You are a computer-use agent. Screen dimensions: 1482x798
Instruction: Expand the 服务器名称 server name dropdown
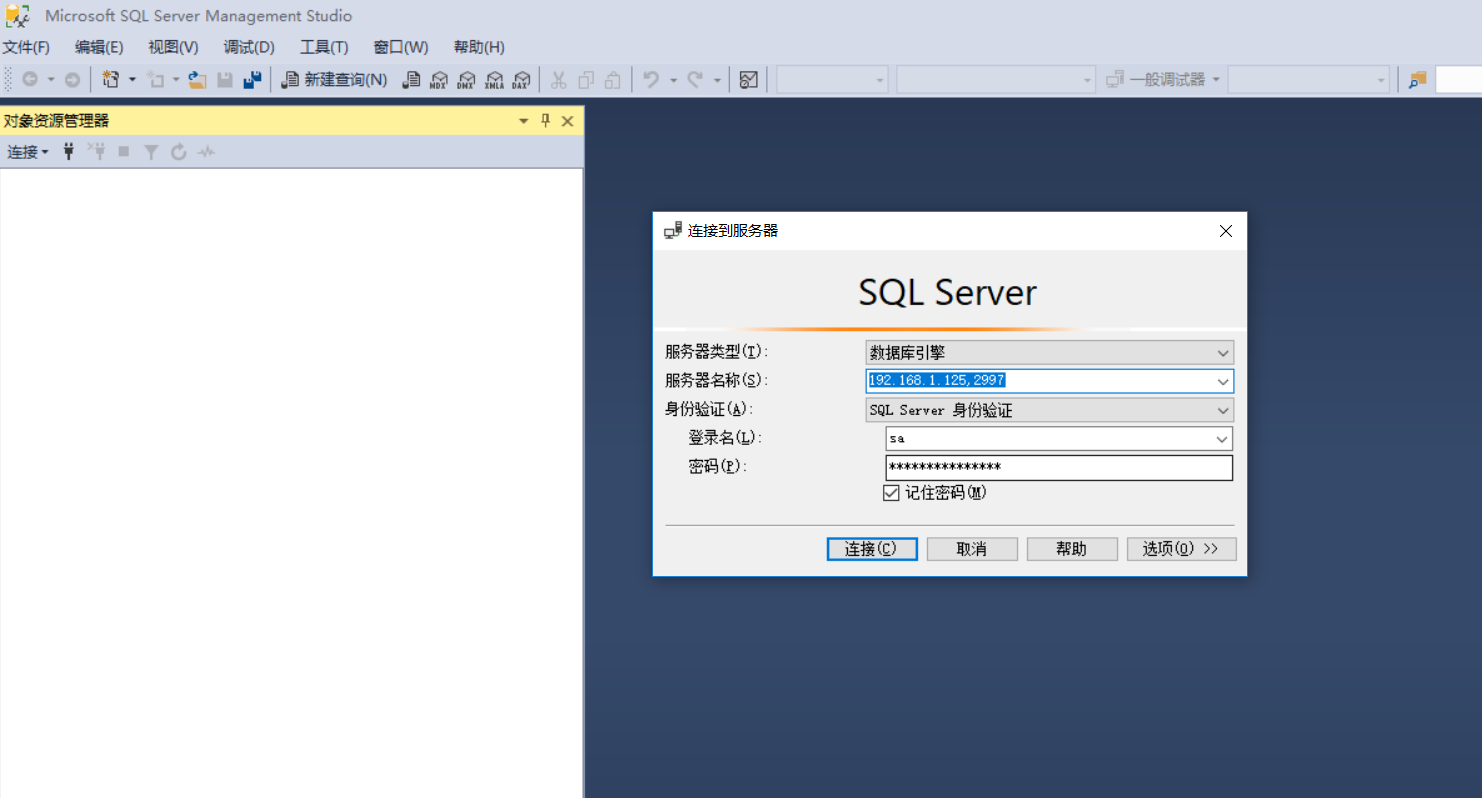click(x=1222, y=381)
